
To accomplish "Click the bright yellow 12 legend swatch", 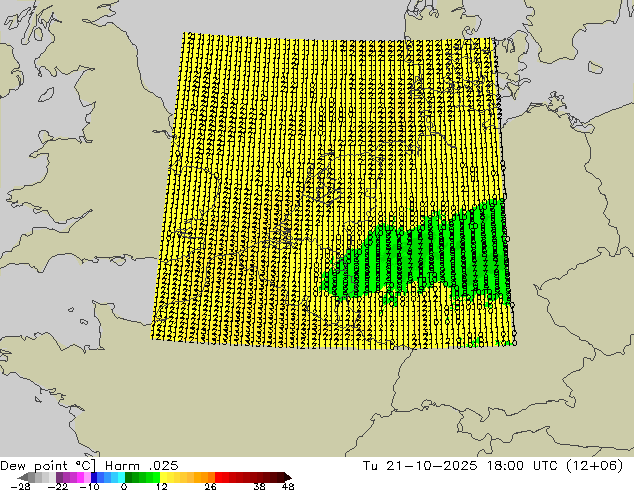I will (x=163, y=477).
